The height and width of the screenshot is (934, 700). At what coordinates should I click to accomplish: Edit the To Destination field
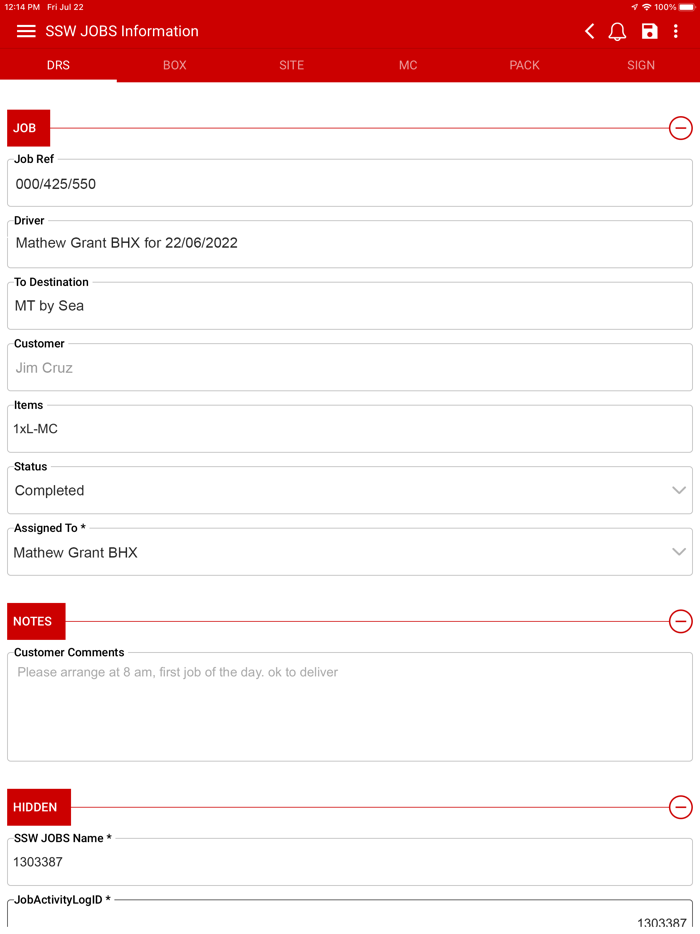point(350,306)
